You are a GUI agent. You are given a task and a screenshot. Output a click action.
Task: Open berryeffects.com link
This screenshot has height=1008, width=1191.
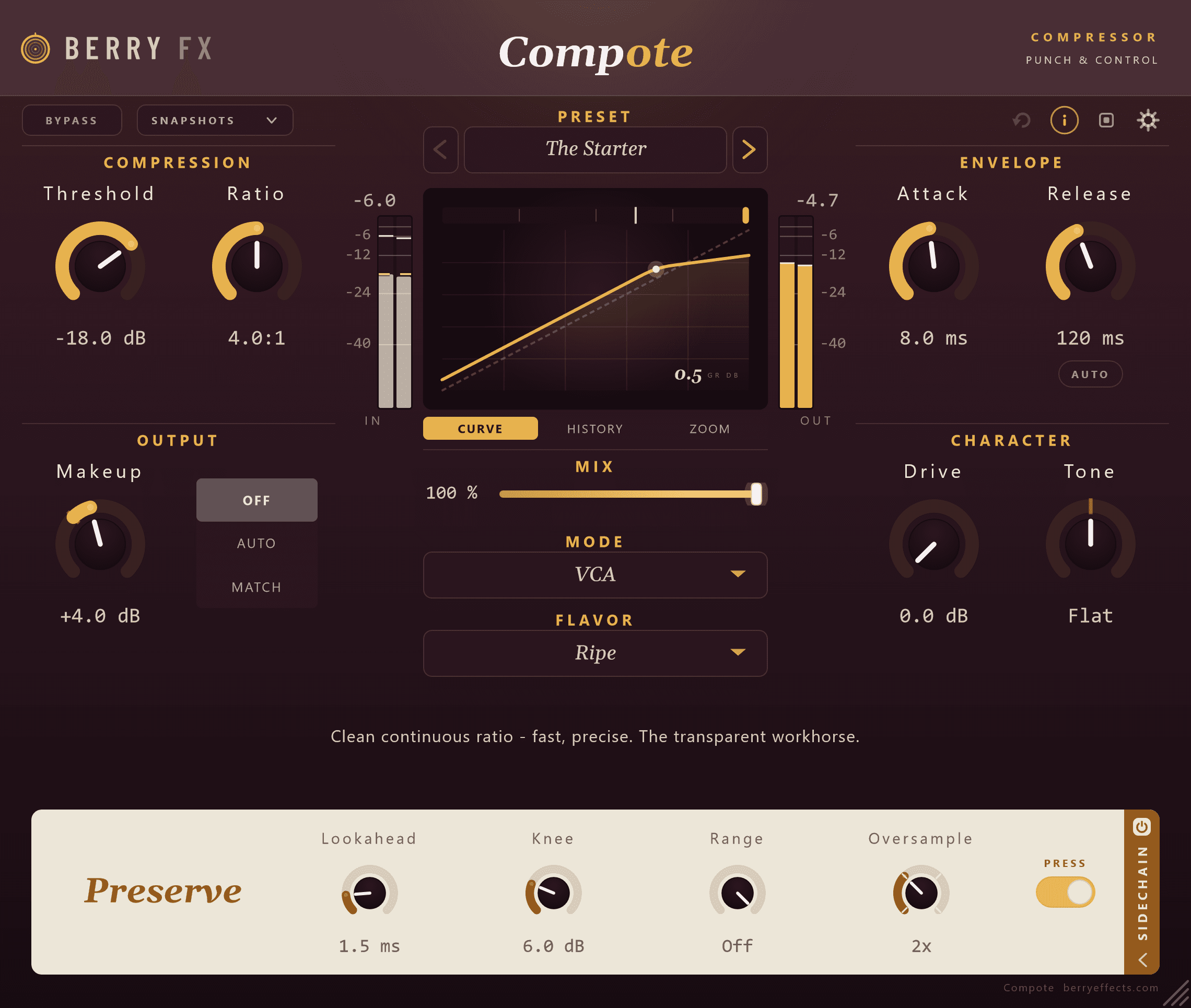pos(1111,988)
